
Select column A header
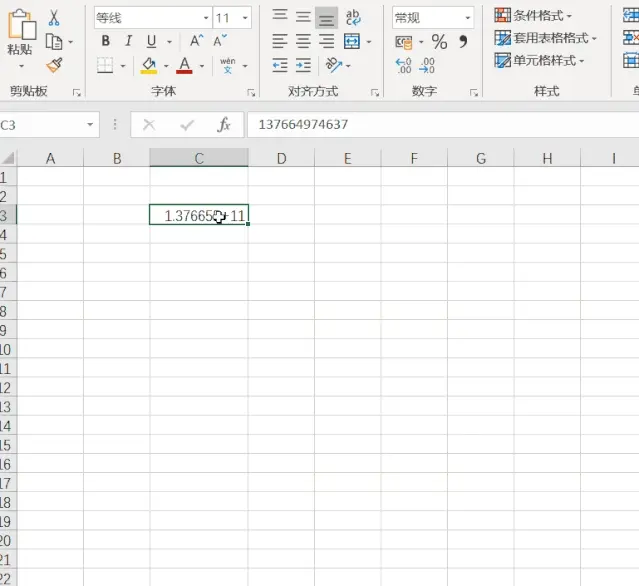pyautogui.click(x=51, y=158)
